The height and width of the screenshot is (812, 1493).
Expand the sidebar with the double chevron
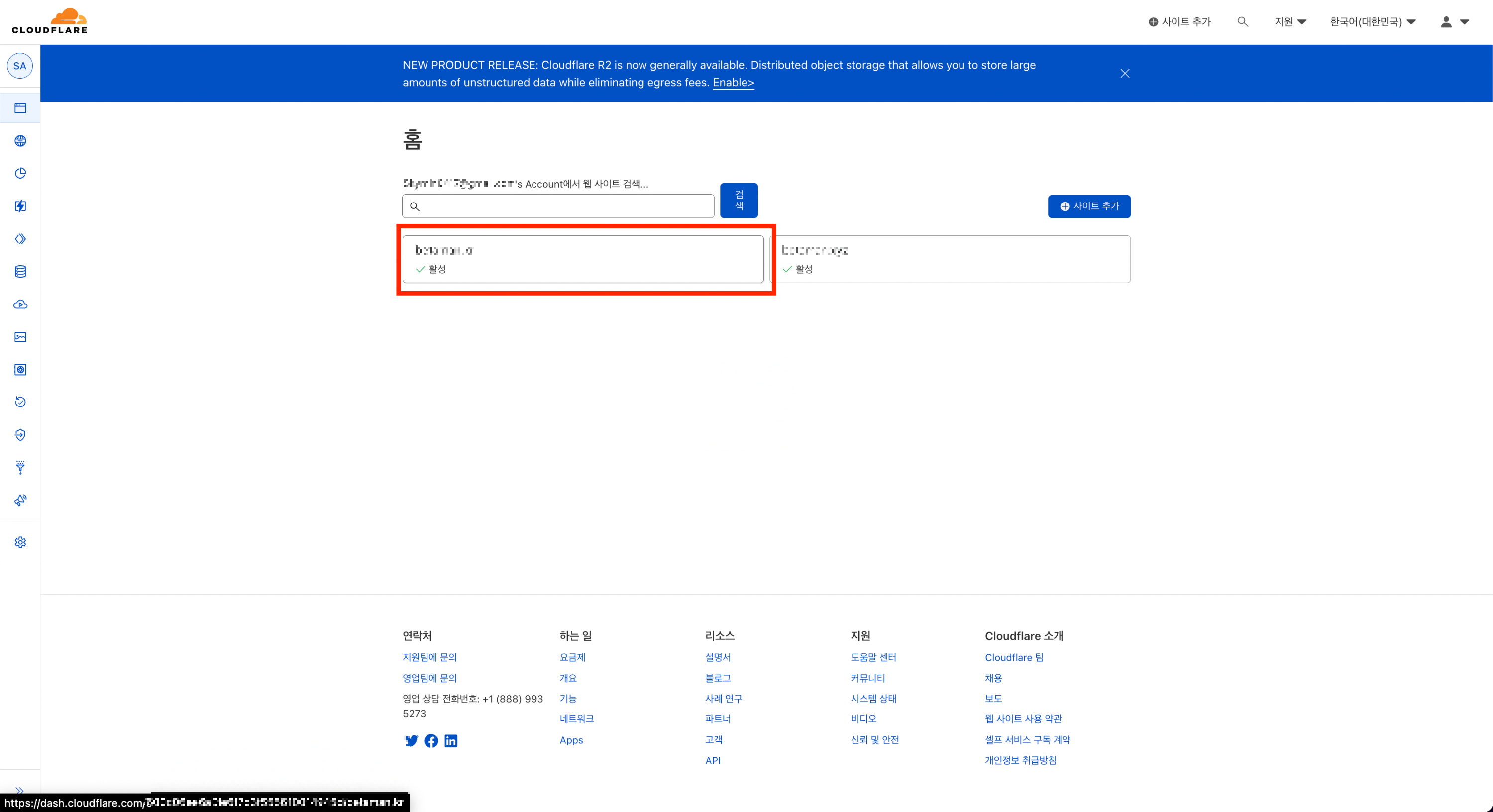(x=20, y=790)
